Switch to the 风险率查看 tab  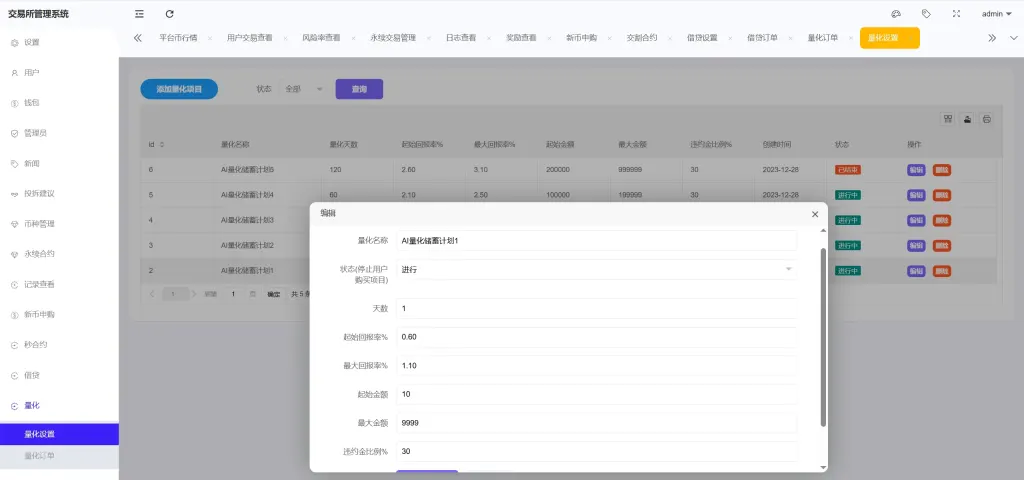321,38
